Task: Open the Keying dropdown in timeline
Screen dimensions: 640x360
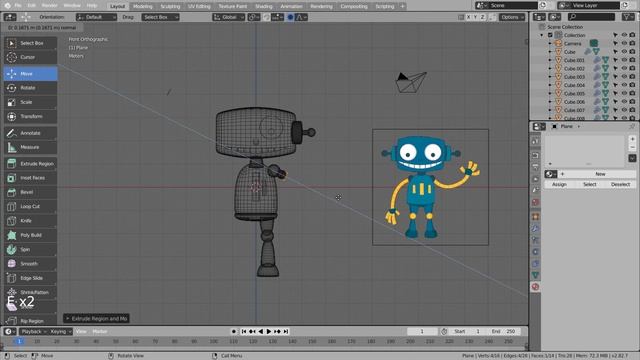Action: click(x=60, y=331)
